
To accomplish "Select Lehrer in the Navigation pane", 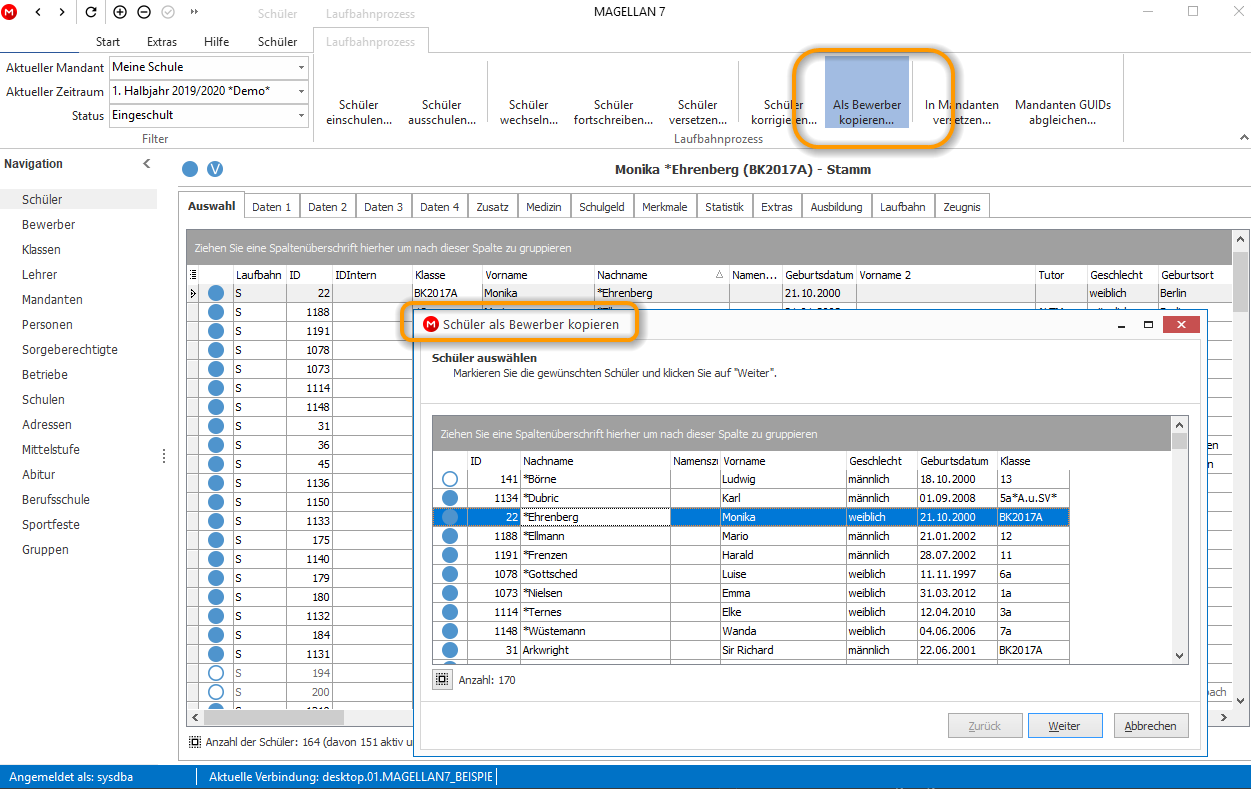I will coord(39,274).
